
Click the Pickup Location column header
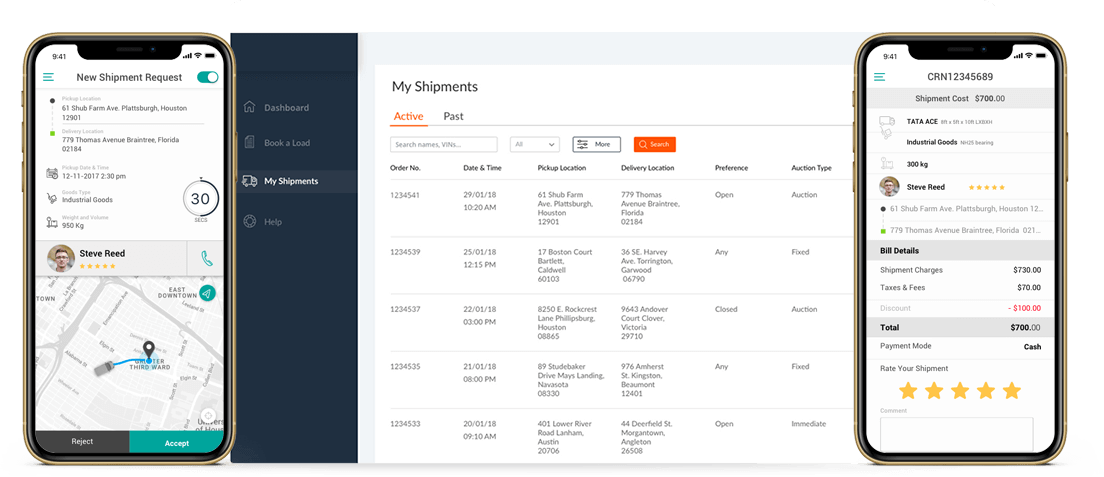pos(562,168)
